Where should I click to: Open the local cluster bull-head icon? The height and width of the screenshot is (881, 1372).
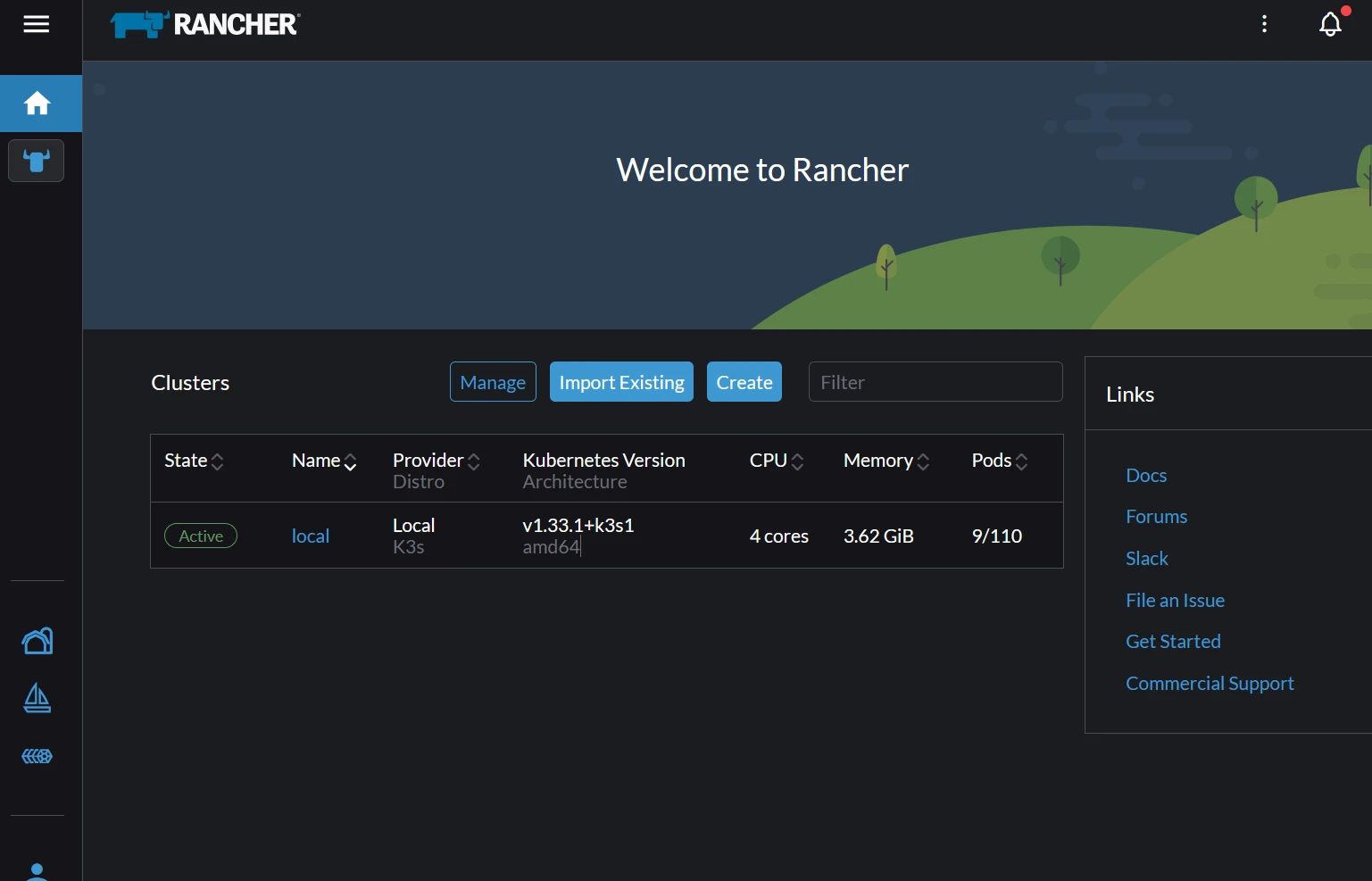pyautogui.click(x=37, y=161)
